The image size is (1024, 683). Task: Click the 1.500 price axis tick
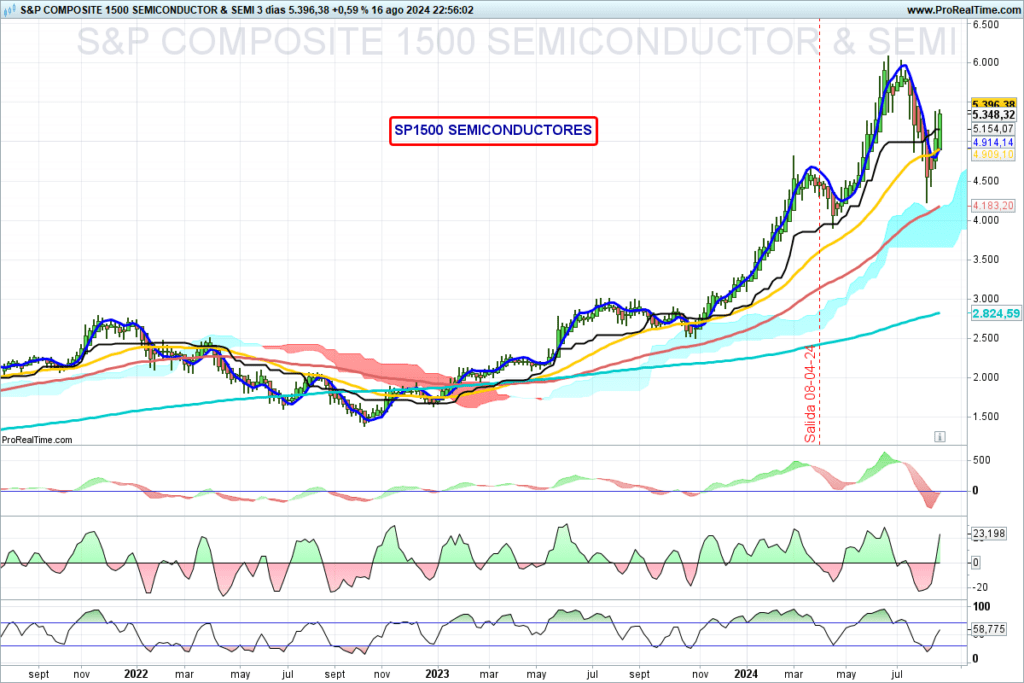tap(986, 416)
